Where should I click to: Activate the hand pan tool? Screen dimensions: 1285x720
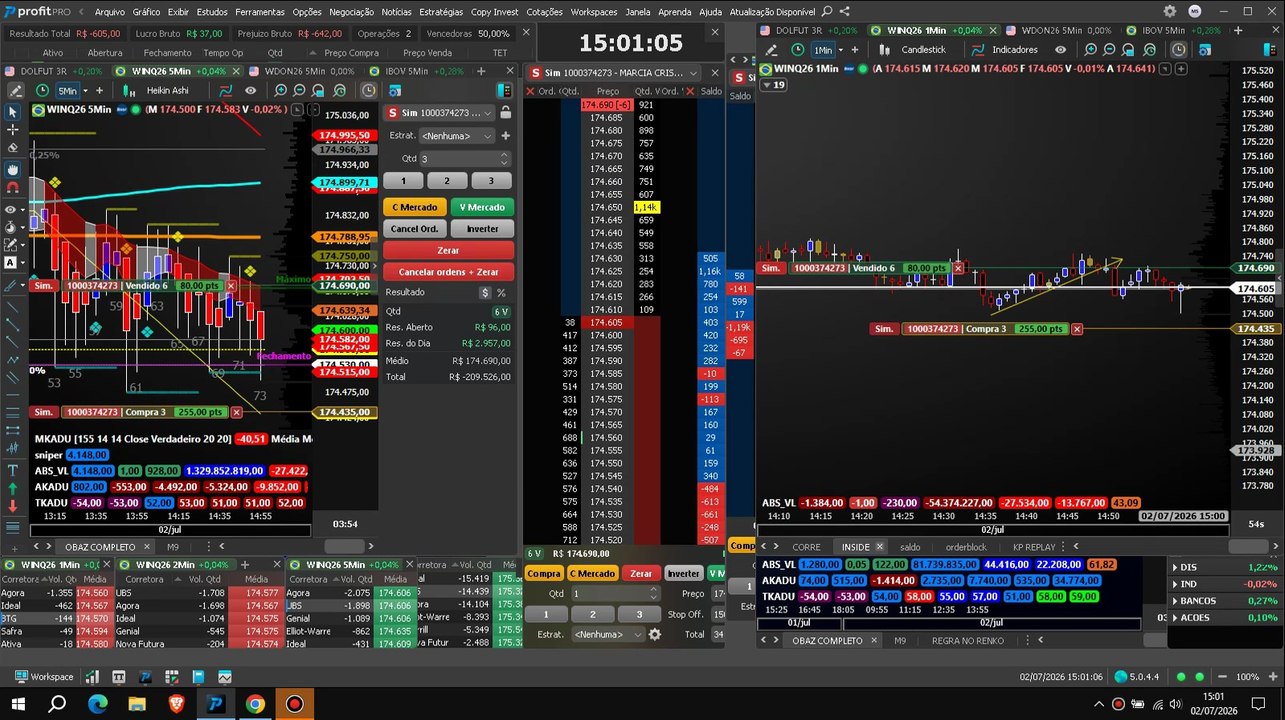(13, 170)
